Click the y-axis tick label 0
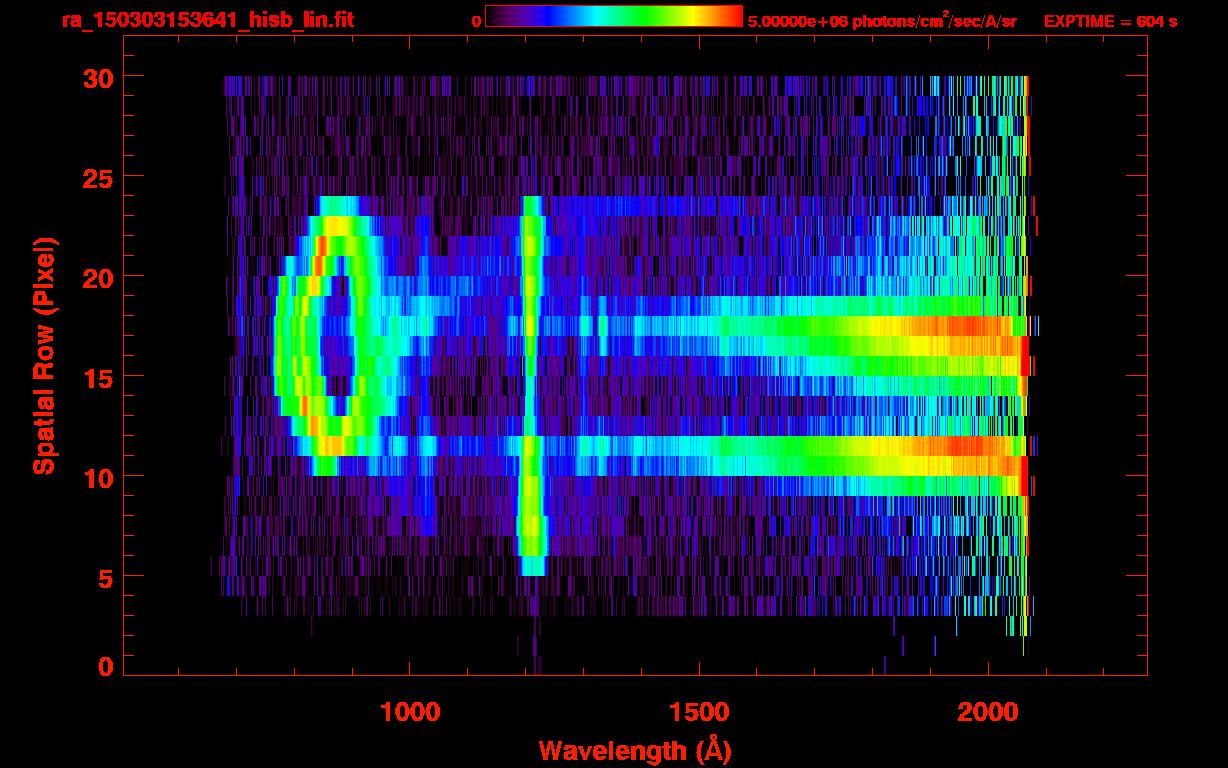1228x768 pixels. [106, 666]
